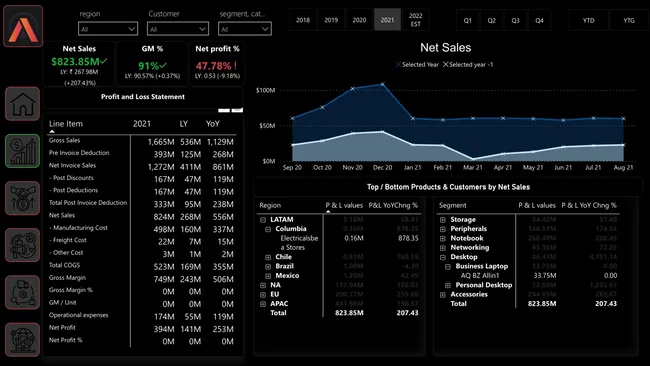
Task: Open the Customer dropdown
Action: 177,29
